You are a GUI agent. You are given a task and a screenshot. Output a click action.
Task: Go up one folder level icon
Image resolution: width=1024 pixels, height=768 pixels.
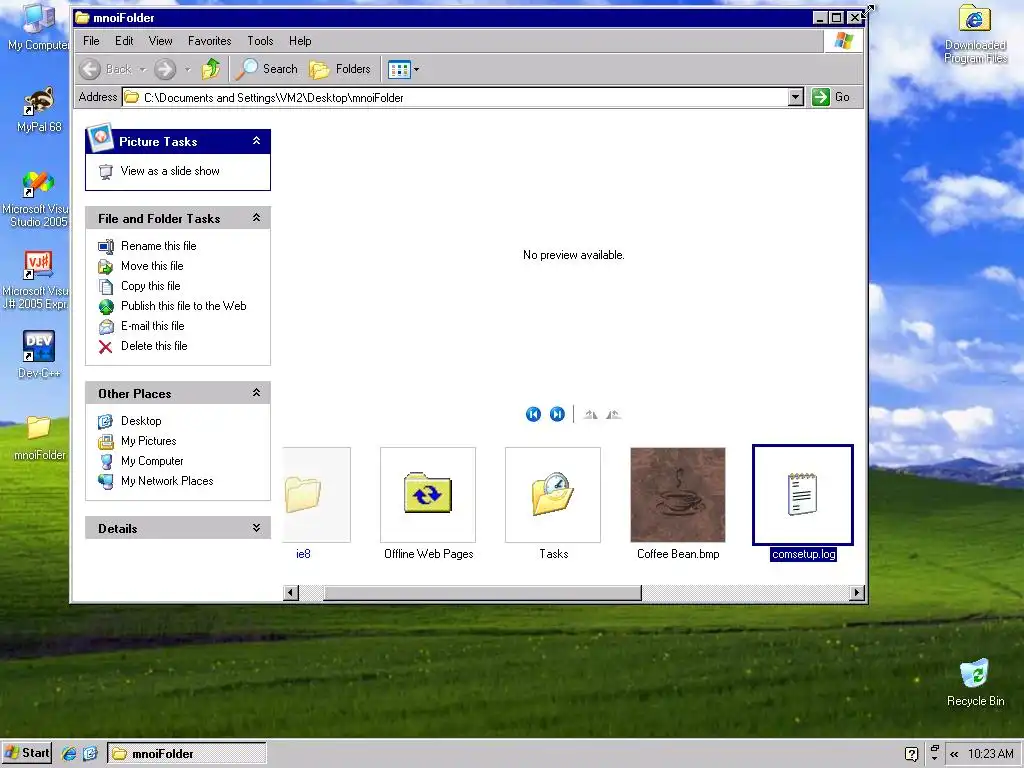pos(211,69)
